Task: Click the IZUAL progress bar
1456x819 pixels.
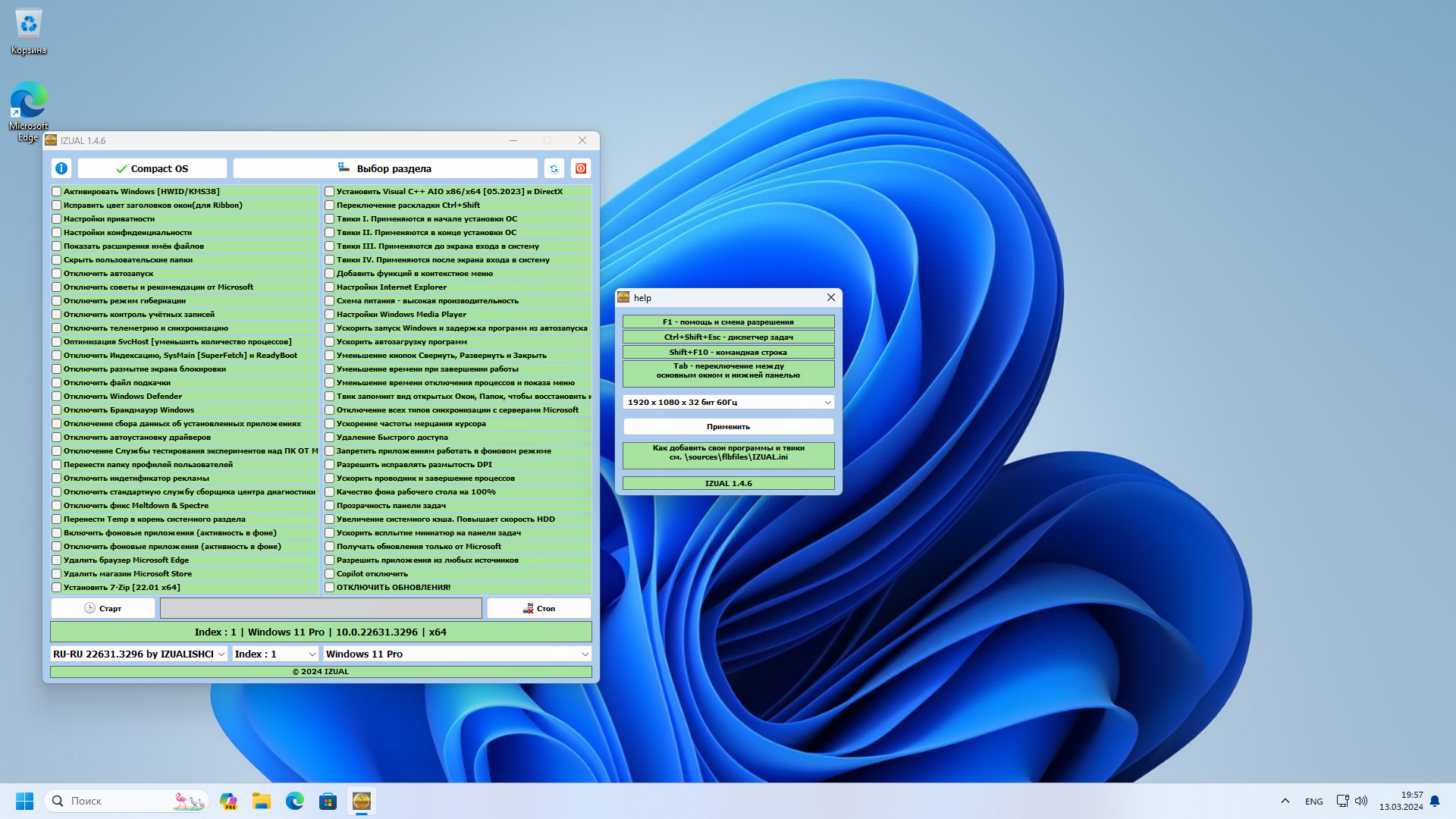Action: coord(321,608)
